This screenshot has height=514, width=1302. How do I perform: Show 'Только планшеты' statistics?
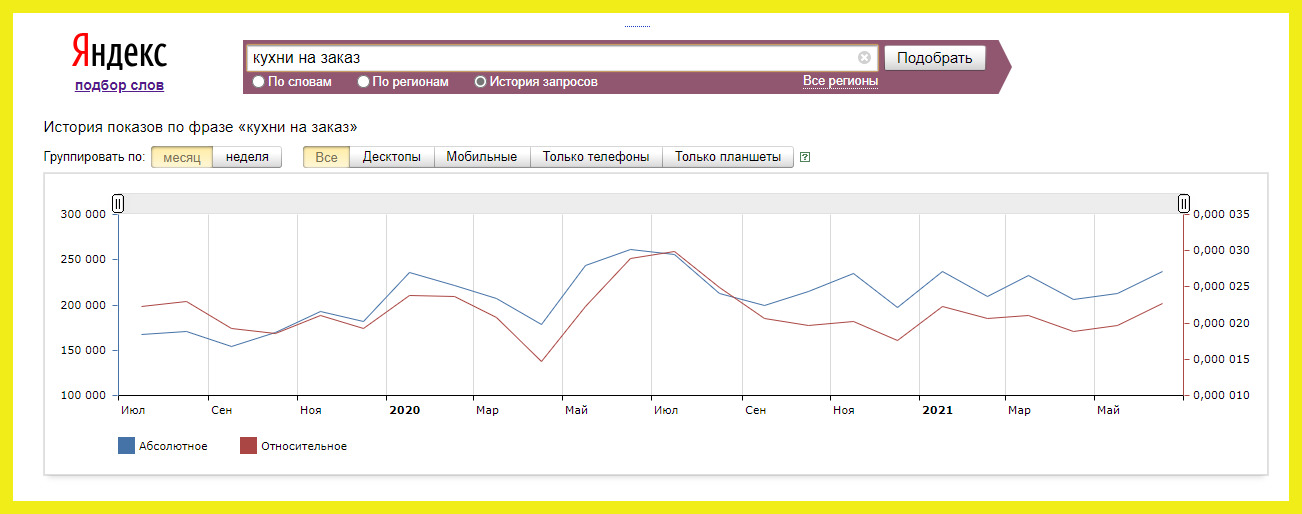(x=727, y=157)
